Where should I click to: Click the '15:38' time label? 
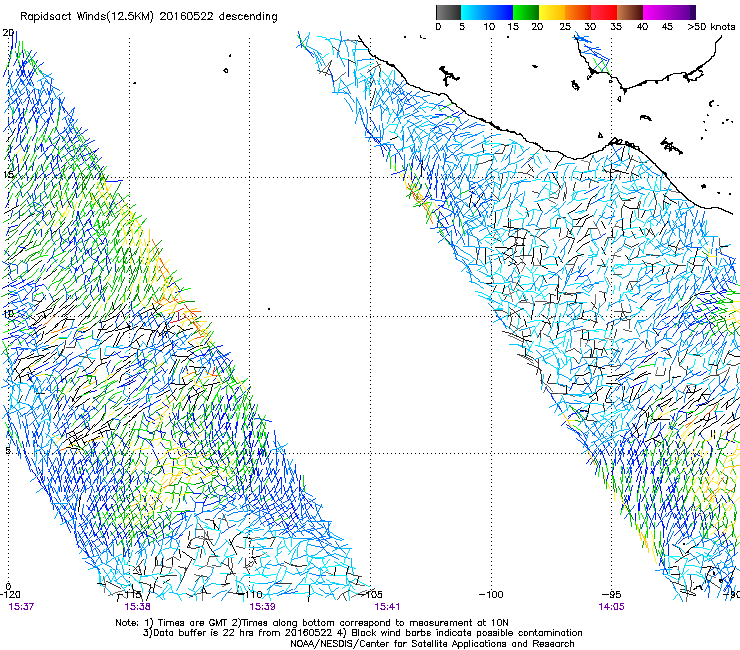[137, 607]
